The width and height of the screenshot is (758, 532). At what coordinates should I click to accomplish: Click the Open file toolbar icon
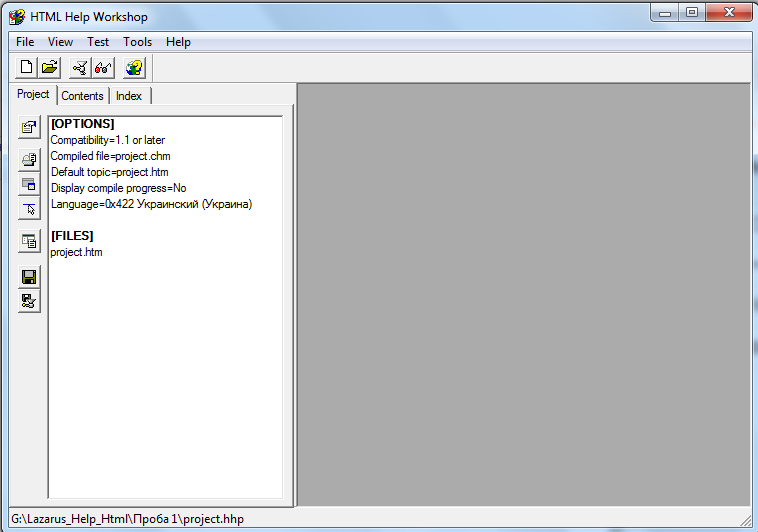pos(49,67)
